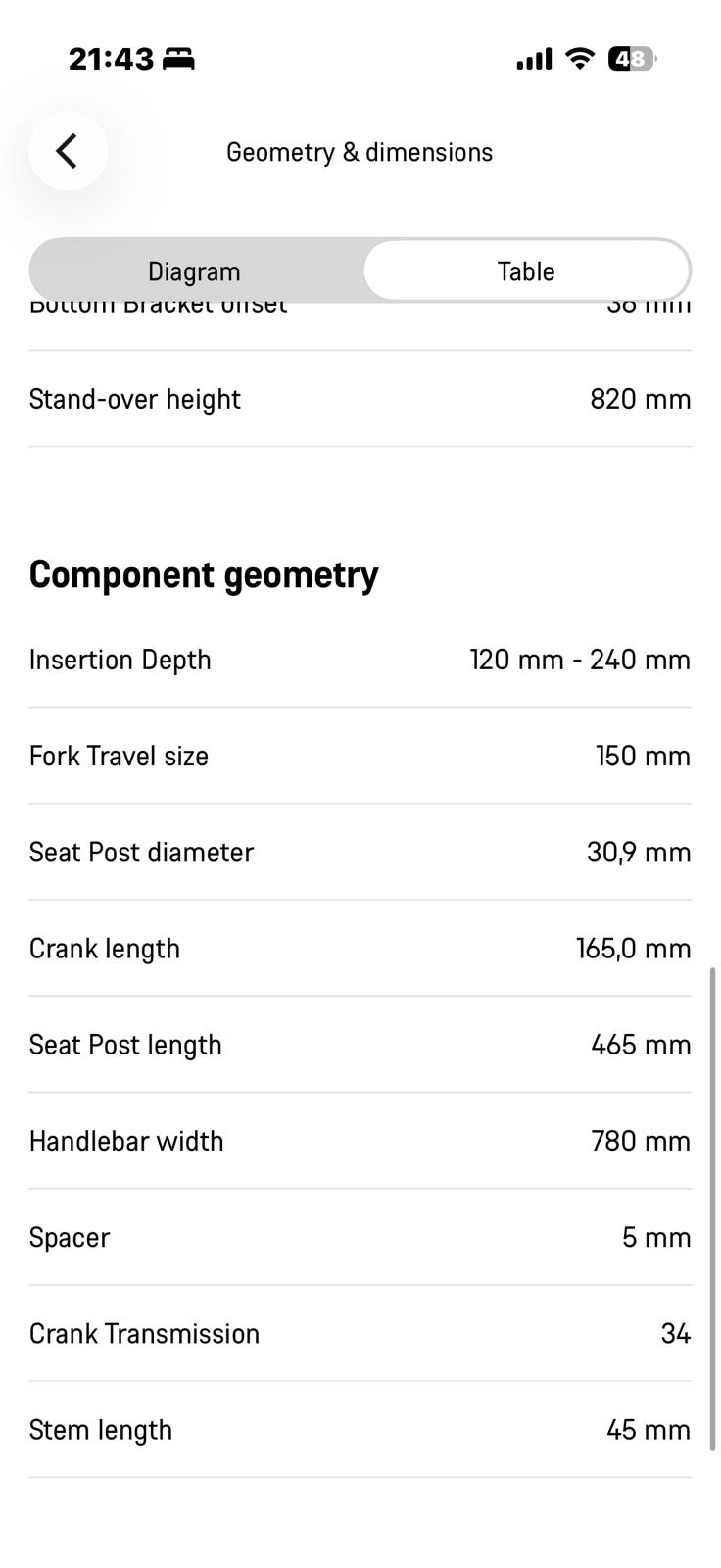
Task: Tap the back arrow button
Action: pos(68,151)
